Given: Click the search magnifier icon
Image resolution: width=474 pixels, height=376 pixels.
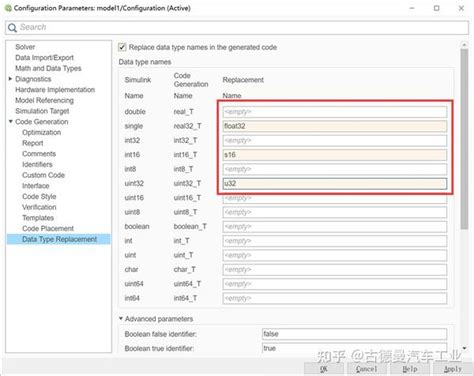Looking at the screenshot, I should pyautogui.click(x=12, y=28).
